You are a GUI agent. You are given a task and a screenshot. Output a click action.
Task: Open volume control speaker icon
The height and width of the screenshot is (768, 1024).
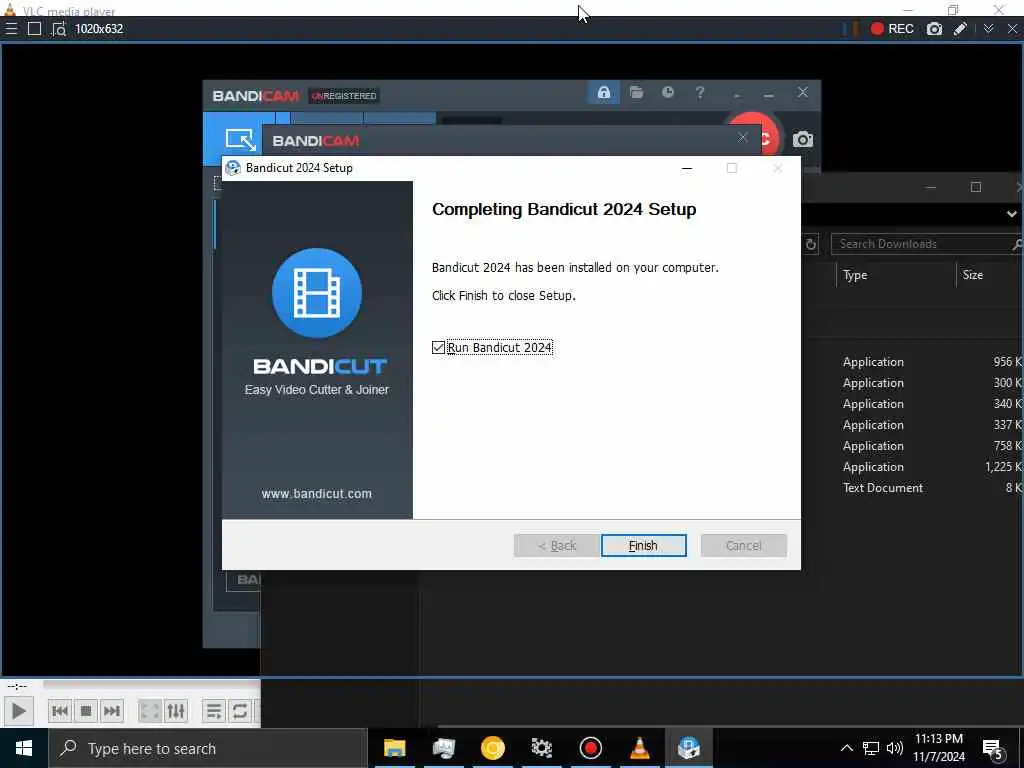(x=895, y=748)
